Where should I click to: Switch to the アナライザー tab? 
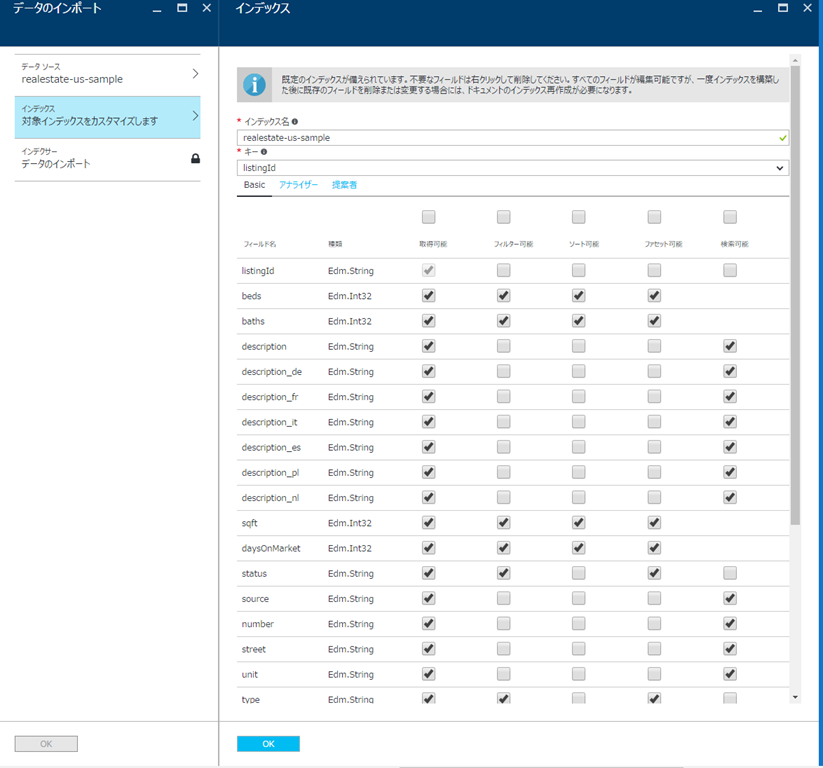tap(298, 185)
